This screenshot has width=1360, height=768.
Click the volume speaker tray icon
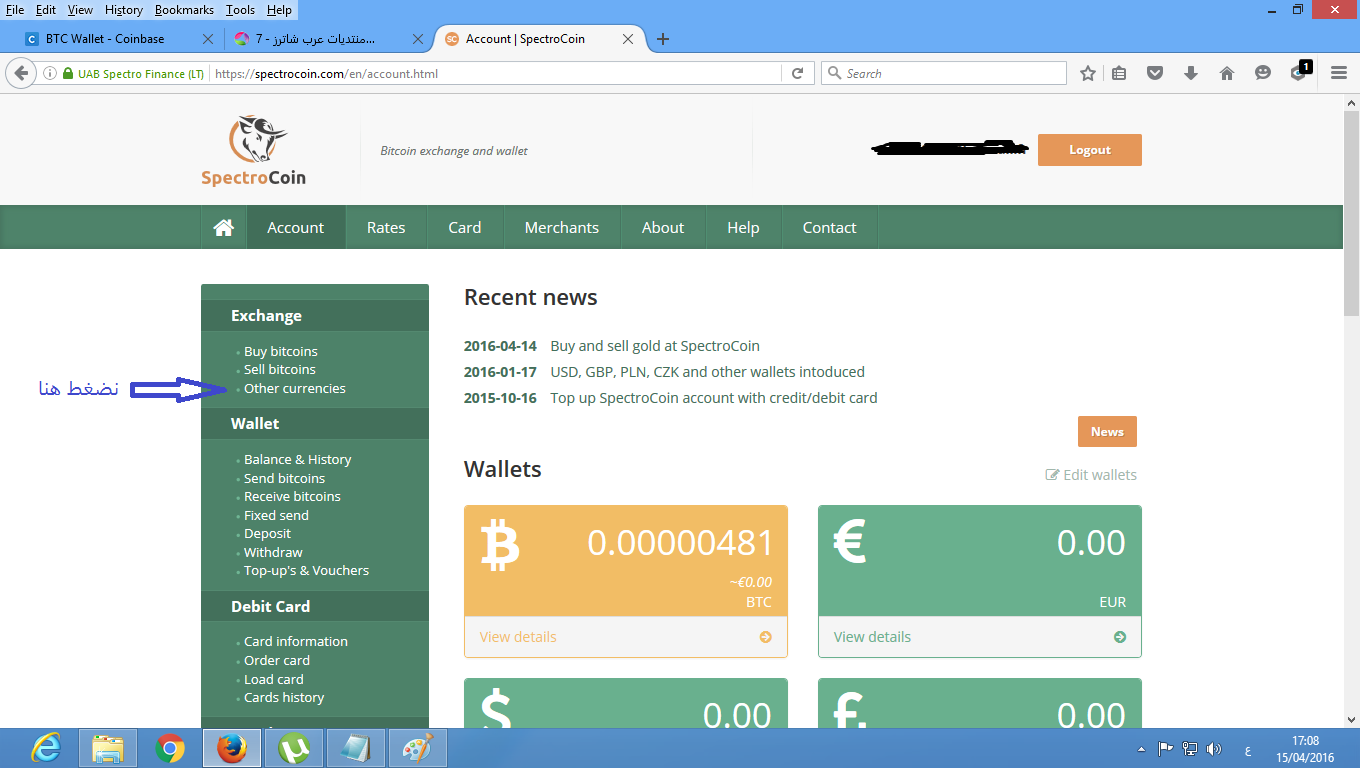pos(1214,748)
